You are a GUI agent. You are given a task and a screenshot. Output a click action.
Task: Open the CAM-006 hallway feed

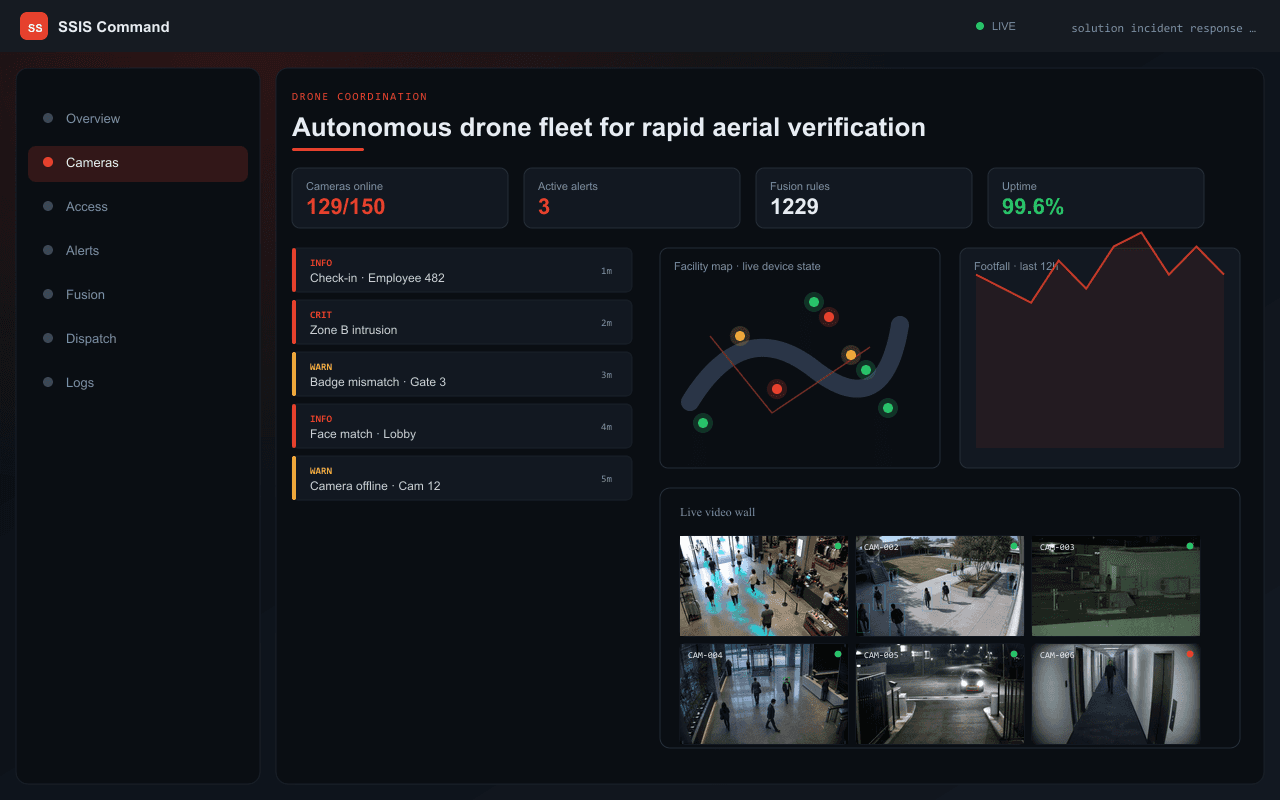1116,694
